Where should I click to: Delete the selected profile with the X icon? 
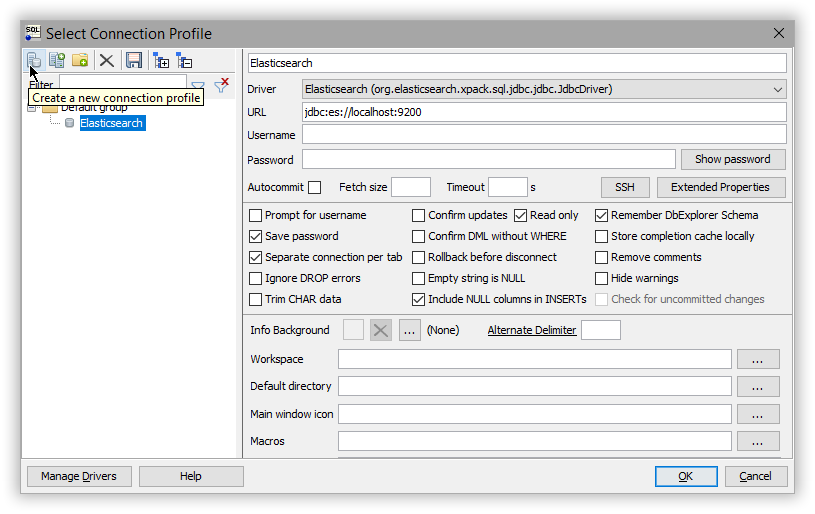[106, 60]
